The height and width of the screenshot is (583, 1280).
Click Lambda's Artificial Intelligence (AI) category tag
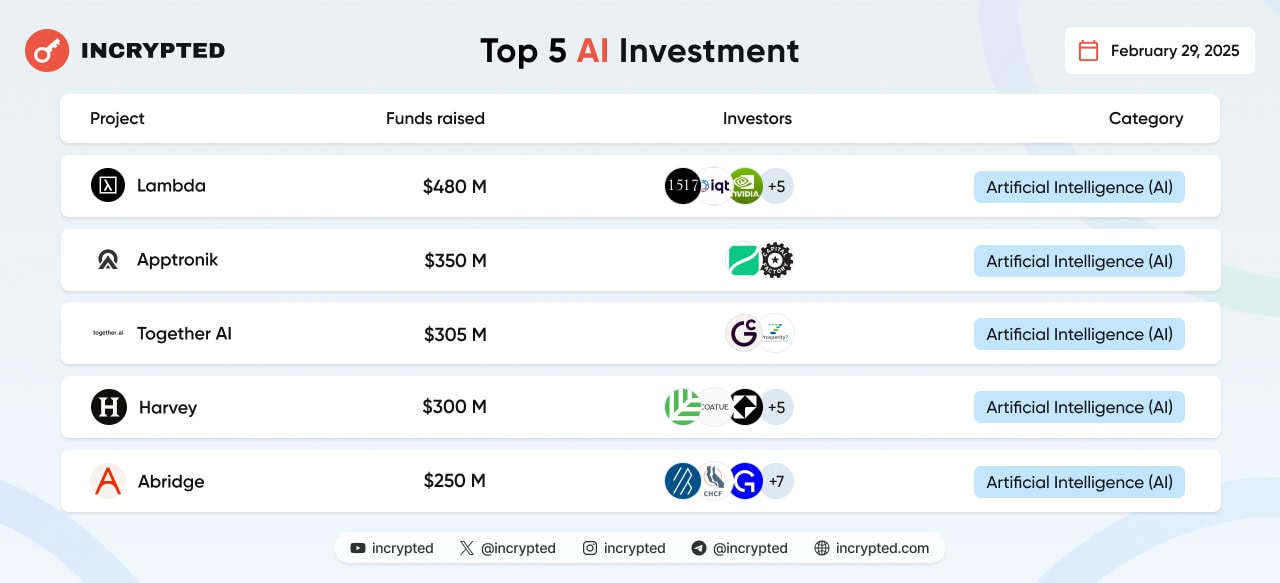click(1079, 187)
